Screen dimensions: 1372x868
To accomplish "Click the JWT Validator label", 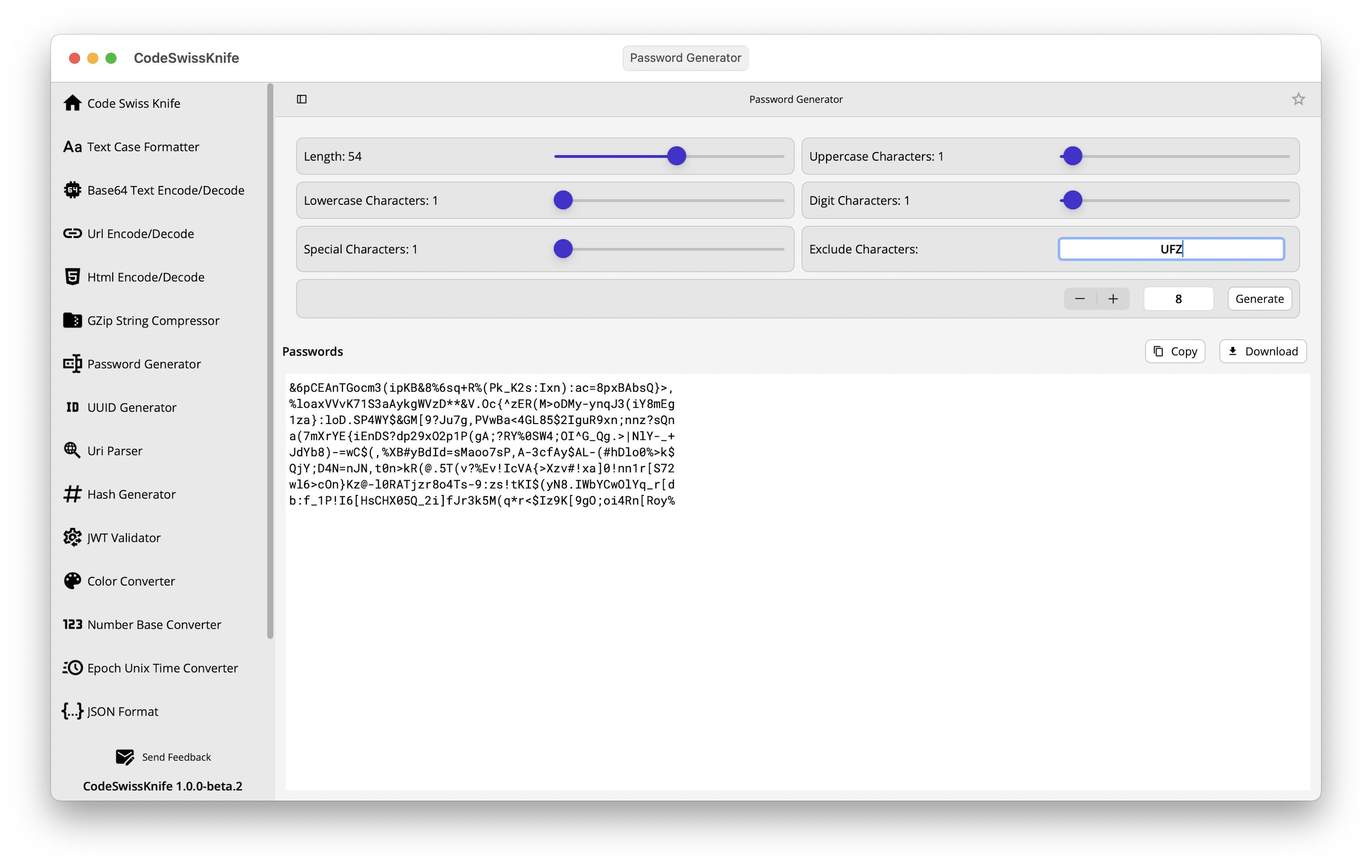I will (x=124, y=537).
